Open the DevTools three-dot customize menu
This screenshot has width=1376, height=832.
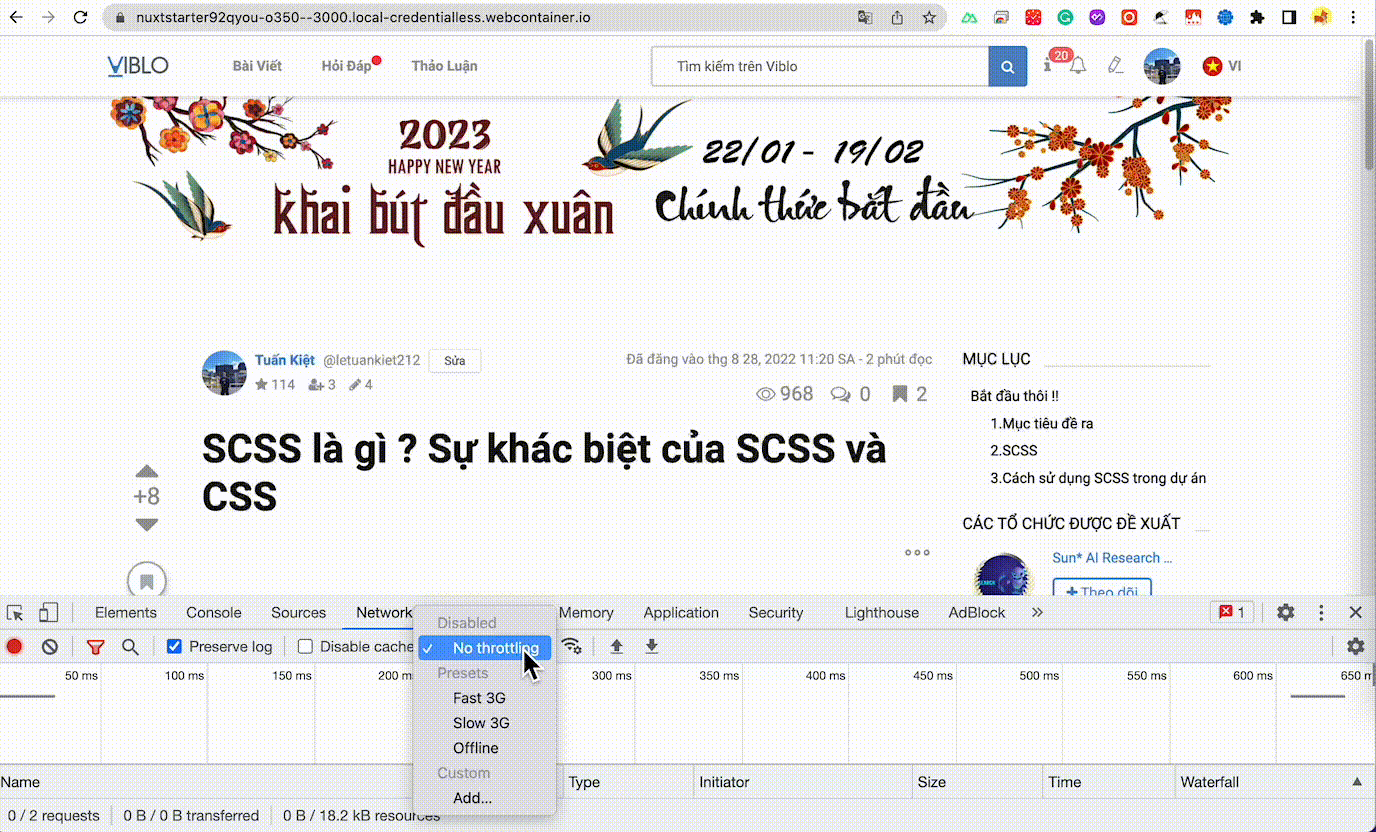pyautogui.click(x=1321, y=613)
